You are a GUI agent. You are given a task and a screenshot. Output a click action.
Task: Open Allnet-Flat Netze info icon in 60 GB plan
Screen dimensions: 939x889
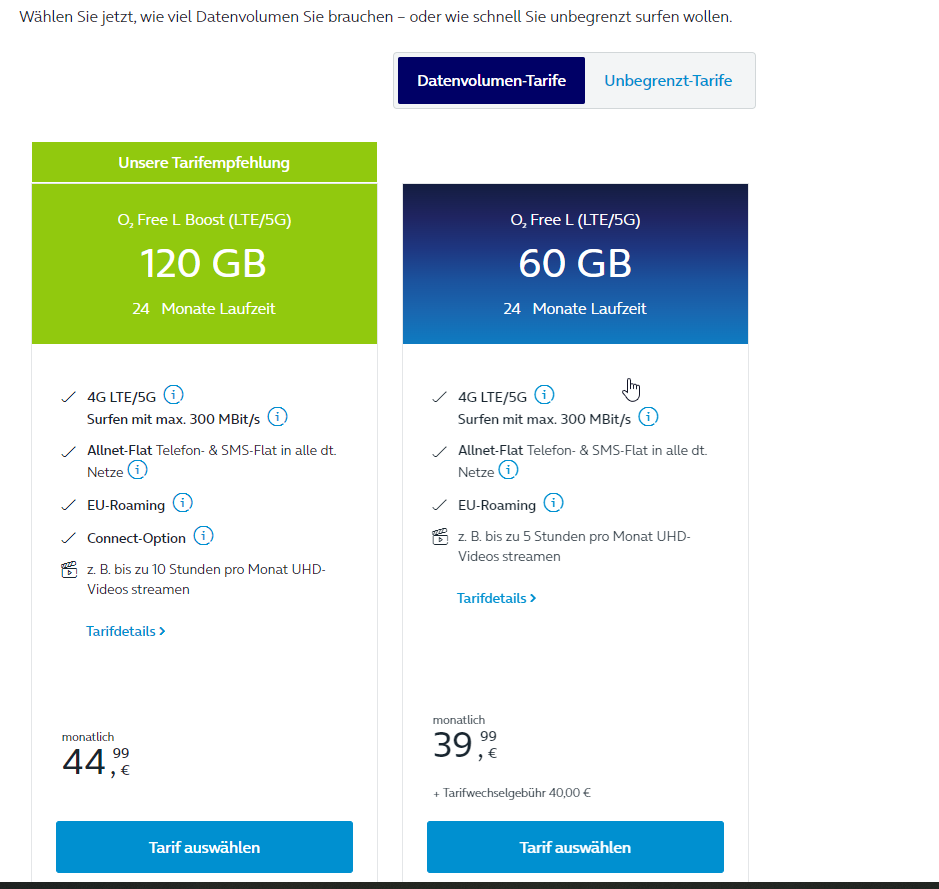click(x=508, y=470)
